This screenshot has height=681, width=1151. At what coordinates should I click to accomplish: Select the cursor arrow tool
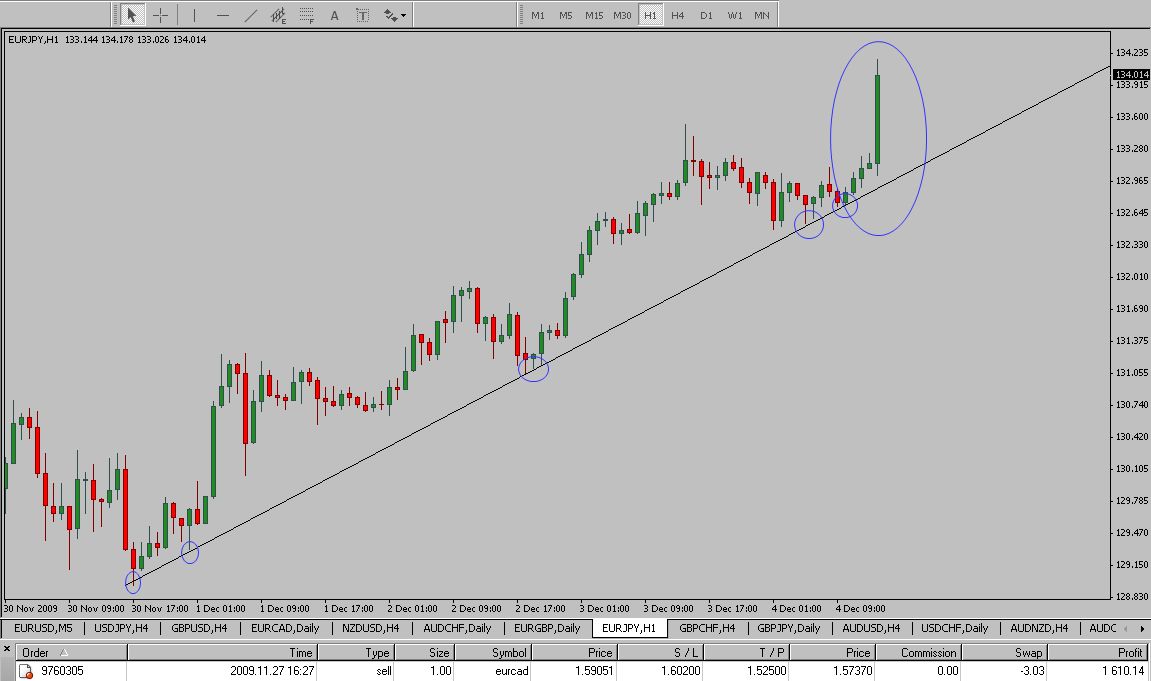pyautogui.click(x=131, y=15)
